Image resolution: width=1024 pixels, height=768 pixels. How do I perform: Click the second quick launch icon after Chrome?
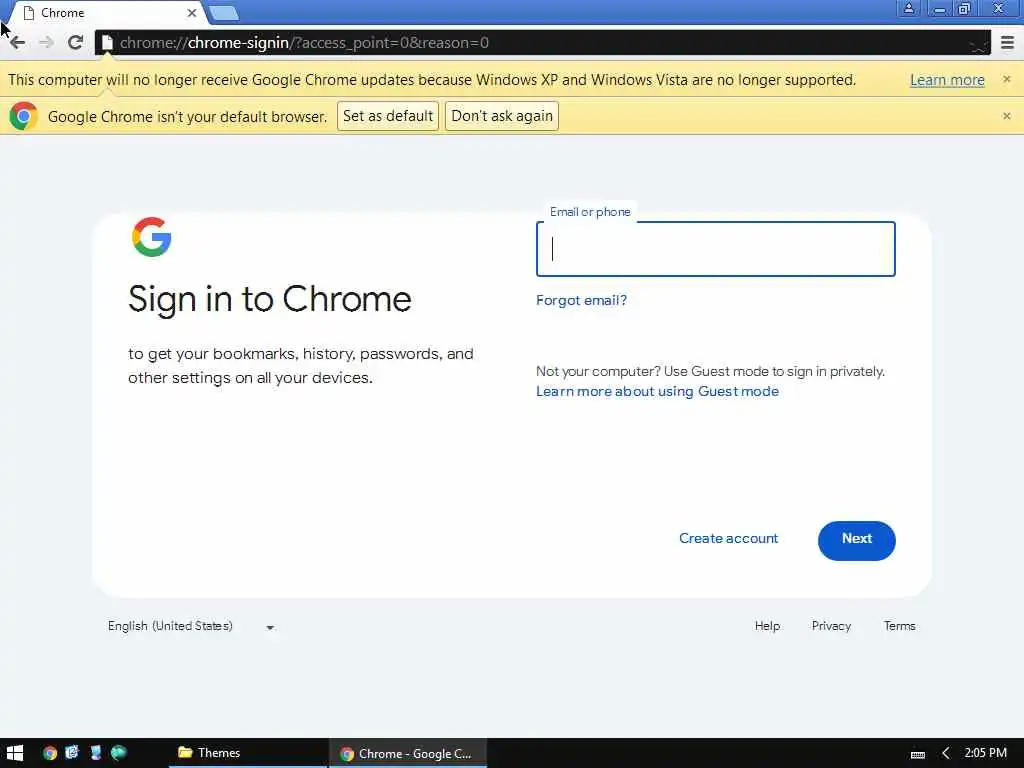pyautogui.click(x=72, y=752)
